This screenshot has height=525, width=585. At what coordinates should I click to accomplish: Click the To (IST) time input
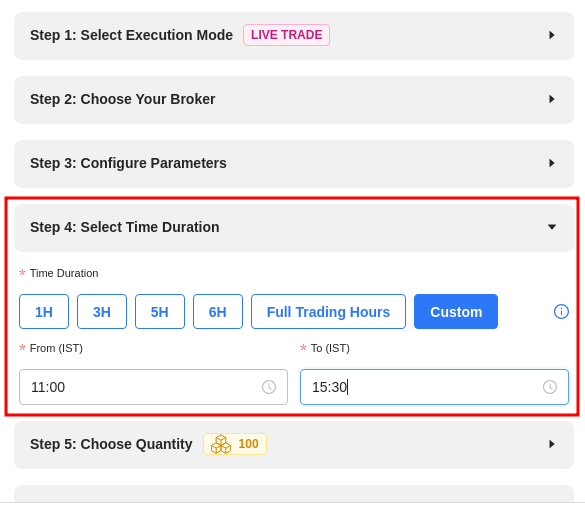(434, 387)
